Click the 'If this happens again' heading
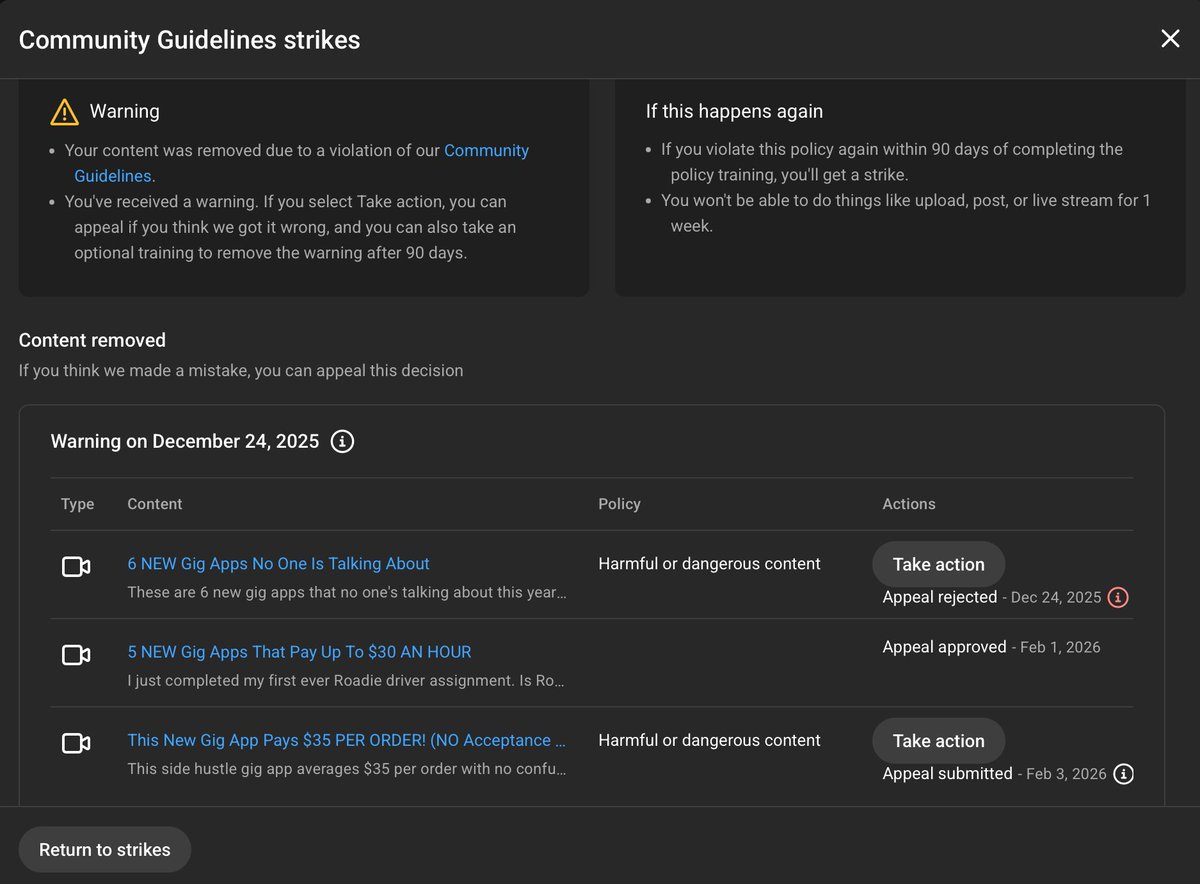 point(734,111)
